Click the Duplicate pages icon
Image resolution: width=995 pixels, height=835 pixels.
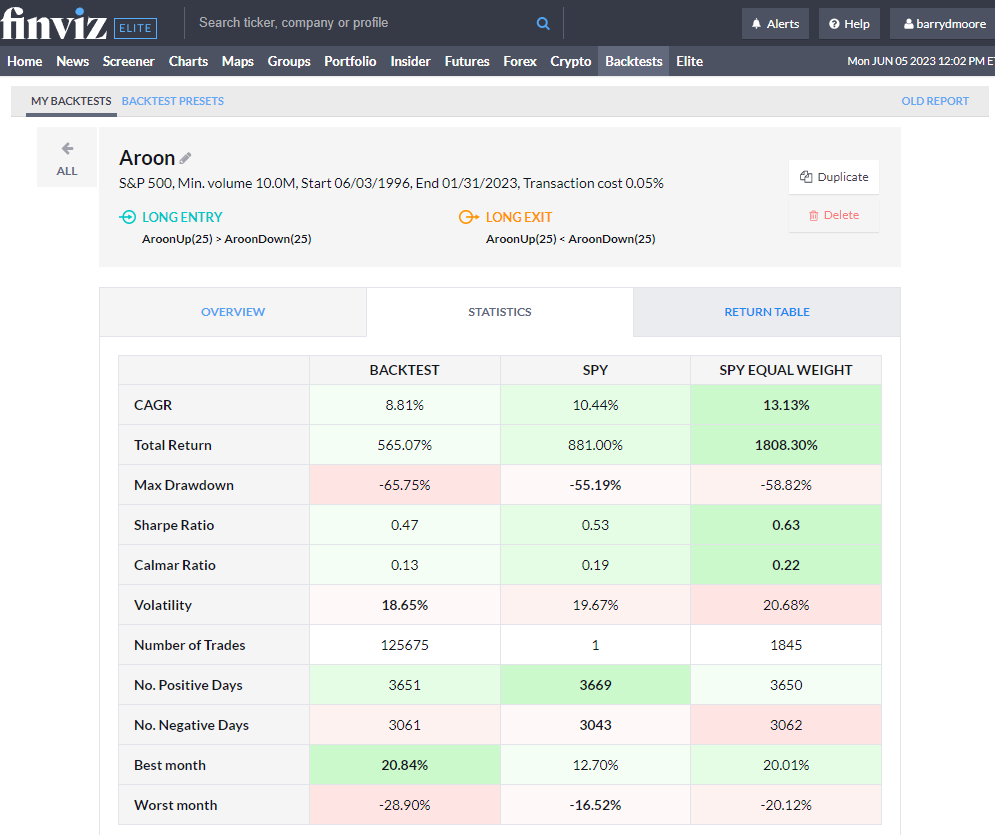(805, 176)
